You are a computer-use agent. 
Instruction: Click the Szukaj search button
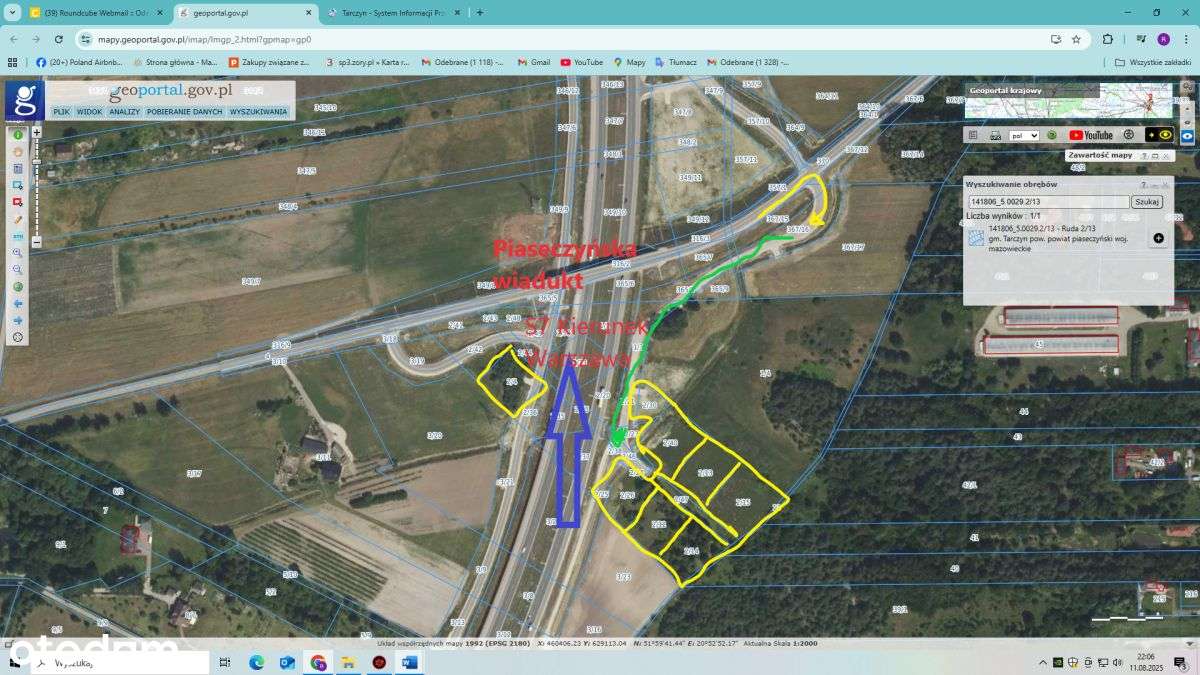(x=1146, y=202)
